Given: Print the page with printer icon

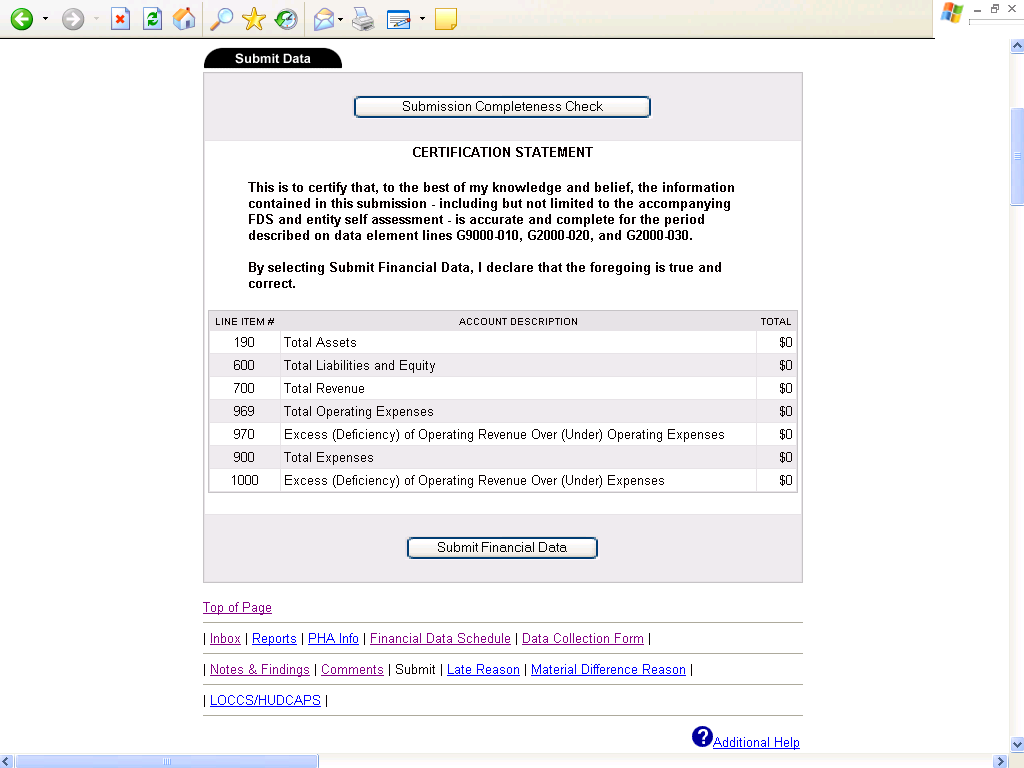Looking at the screenshot, I should [x=363, y=19].
